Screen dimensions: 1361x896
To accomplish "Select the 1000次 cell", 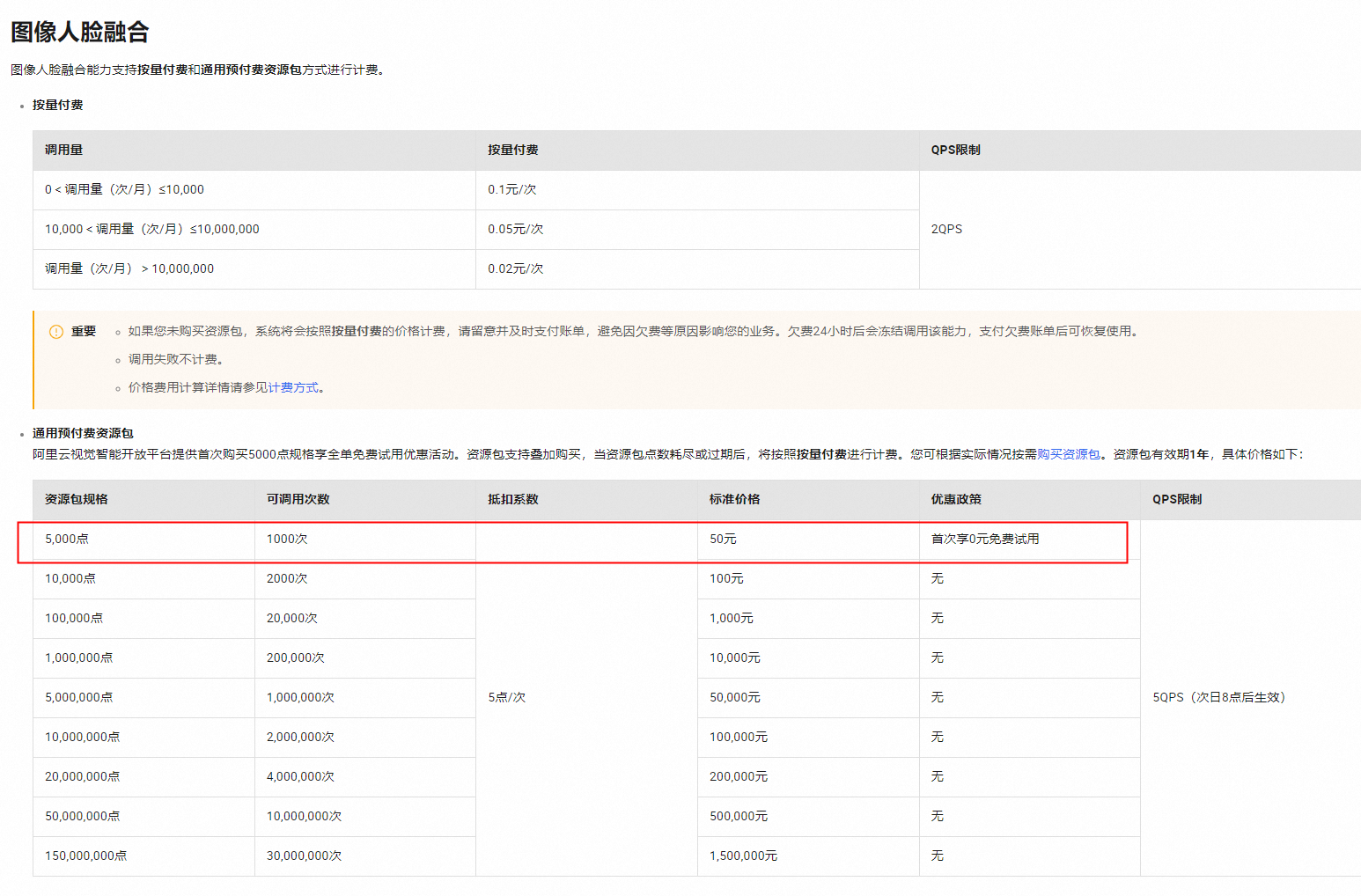I will tap(365, 540).
